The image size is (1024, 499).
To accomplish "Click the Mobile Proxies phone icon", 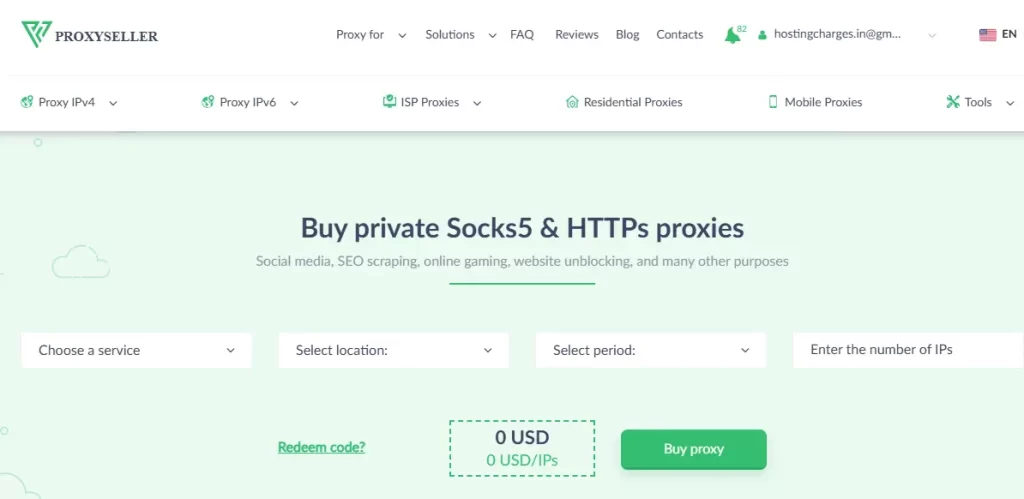I will tap(773, 102).
